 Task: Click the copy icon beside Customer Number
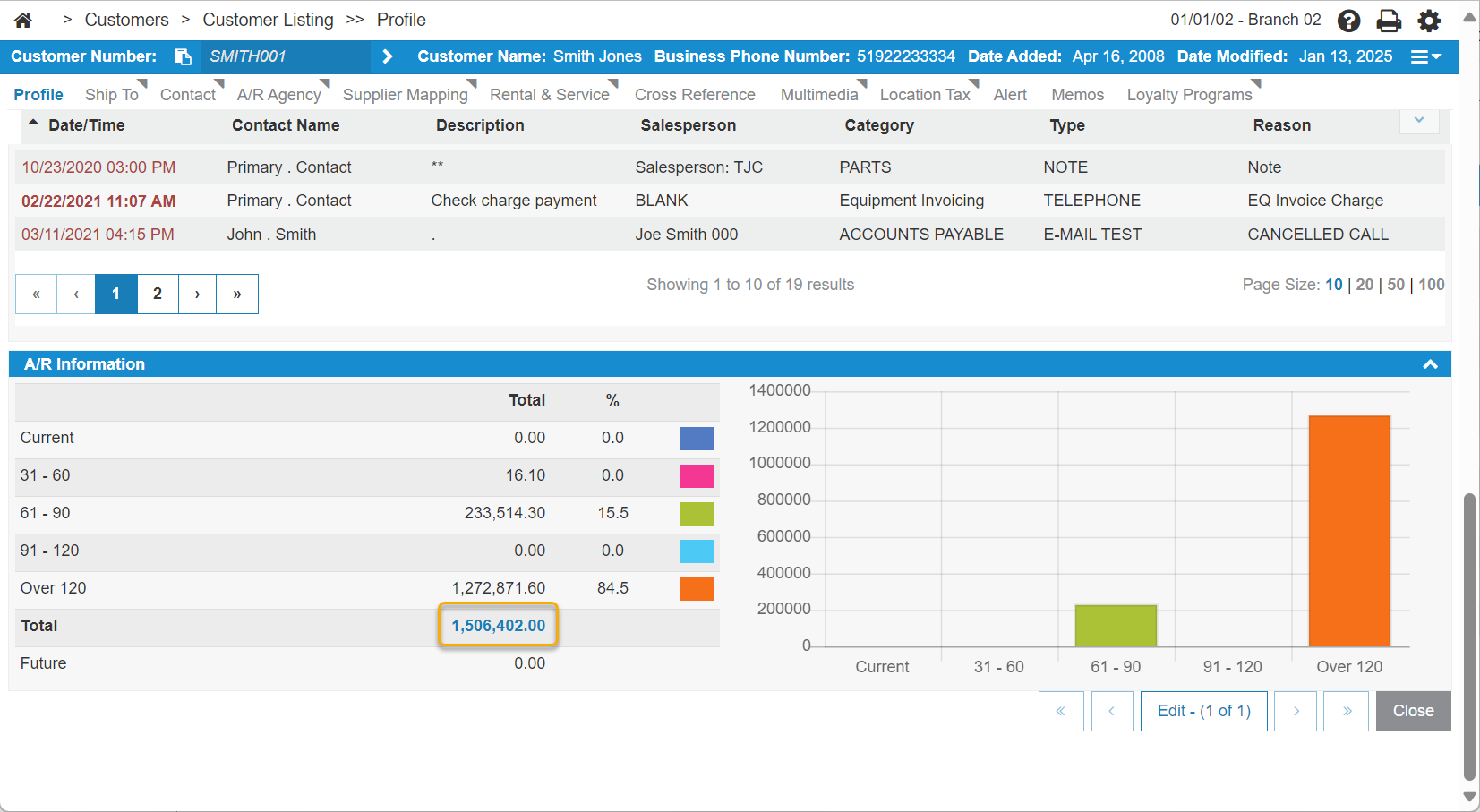point(183,56)
